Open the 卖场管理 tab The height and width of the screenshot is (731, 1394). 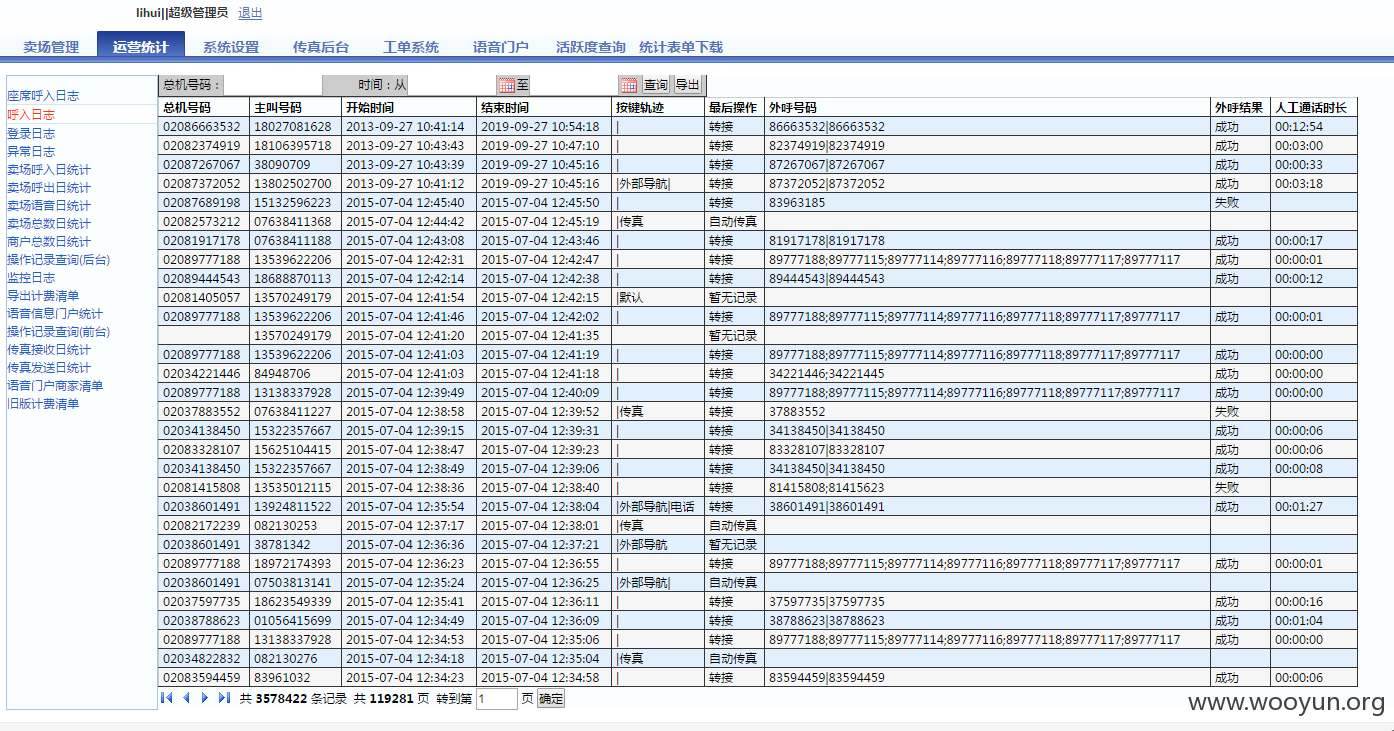[x=51, y=47]
